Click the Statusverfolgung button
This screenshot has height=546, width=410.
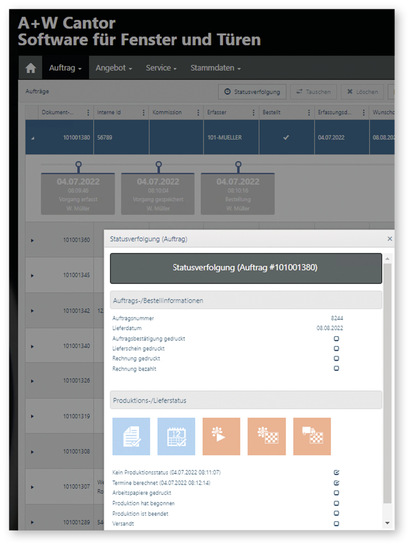[x=252, y=92]
